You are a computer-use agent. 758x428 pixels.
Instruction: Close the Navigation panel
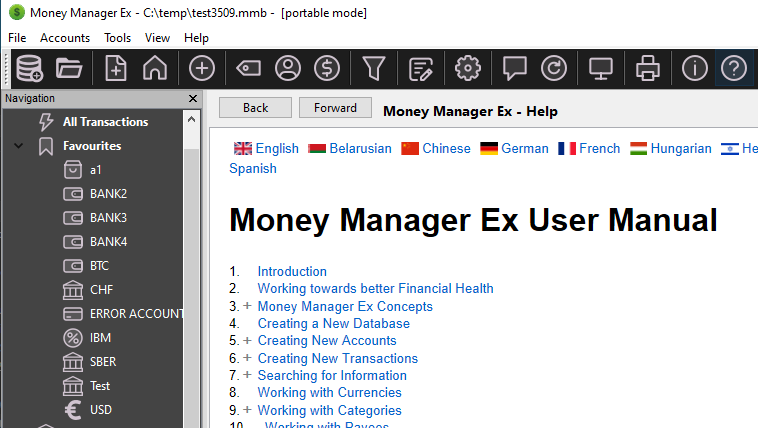(x=193, y=99)
